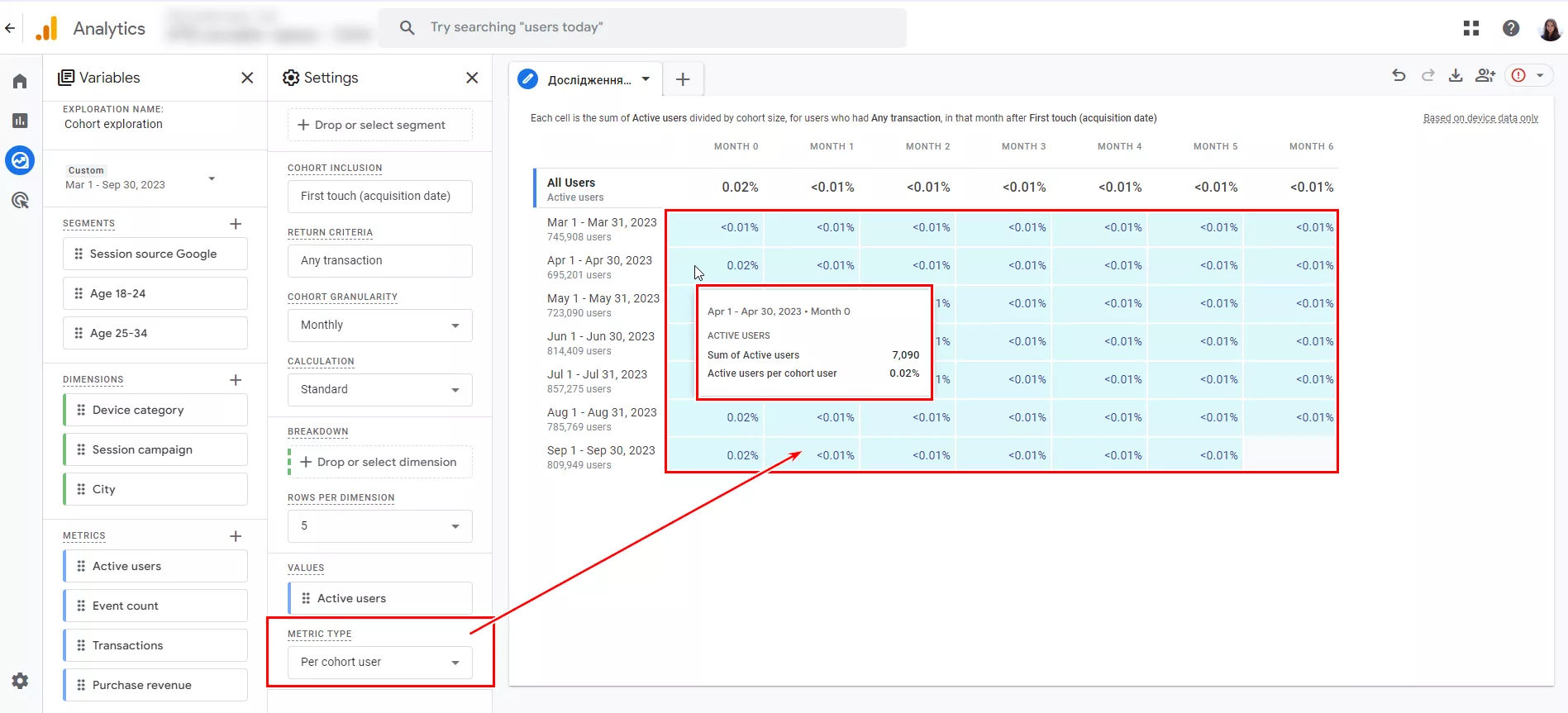The width and height of the screenshot is (1568, 713).
Task: Select the Event count metric
Action: tap(155, 606)
